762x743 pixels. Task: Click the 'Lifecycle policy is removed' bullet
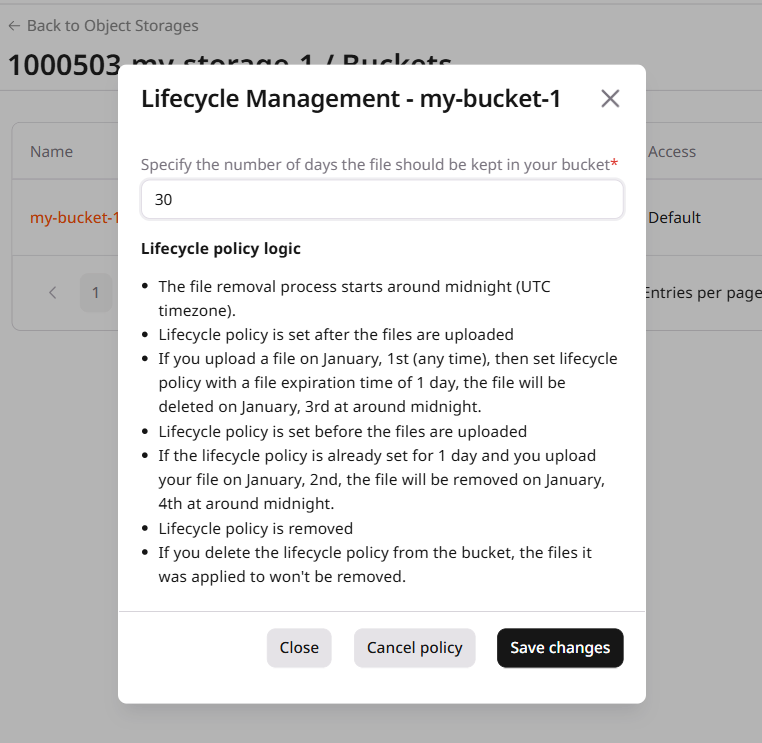(256, 528)
